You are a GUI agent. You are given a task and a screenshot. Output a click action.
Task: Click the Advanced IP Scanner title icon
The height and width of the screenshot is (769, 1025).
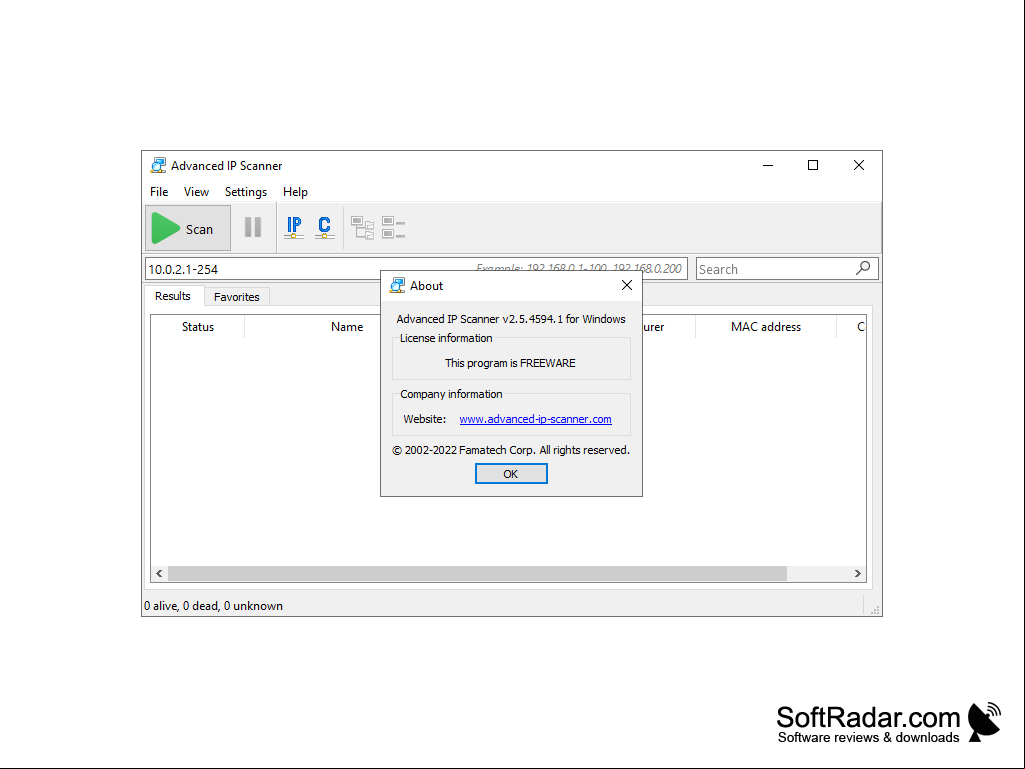[158, 165]
